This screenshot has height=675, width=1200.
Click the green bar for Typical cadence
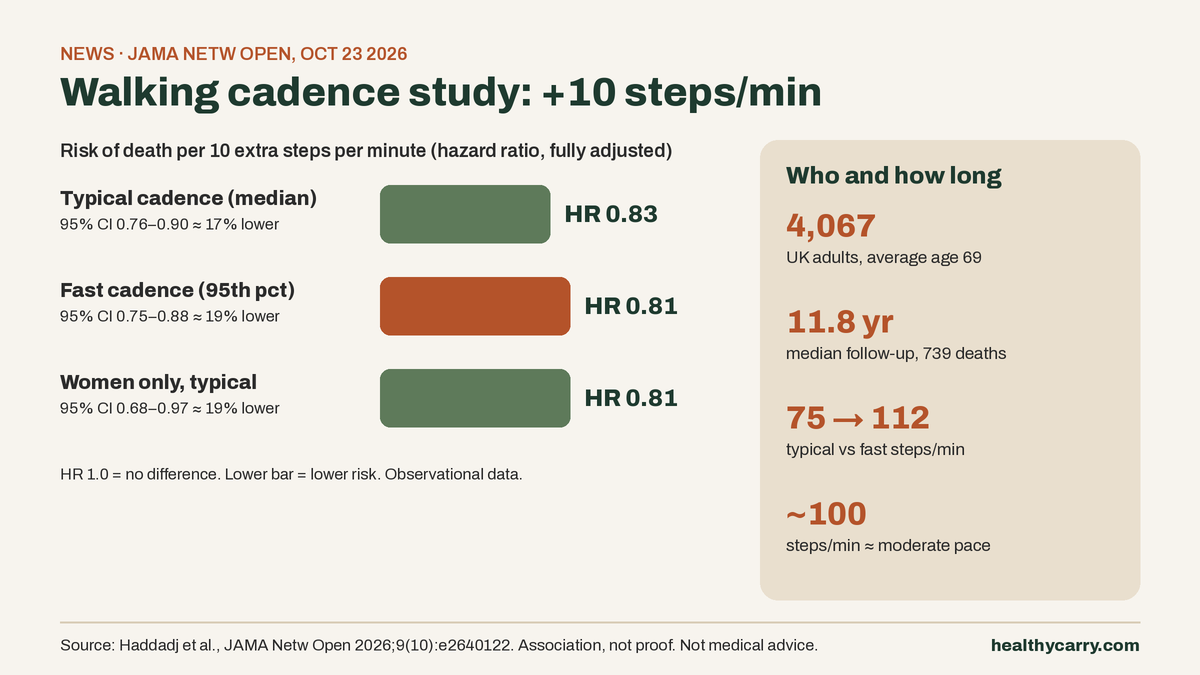(465, 214)
